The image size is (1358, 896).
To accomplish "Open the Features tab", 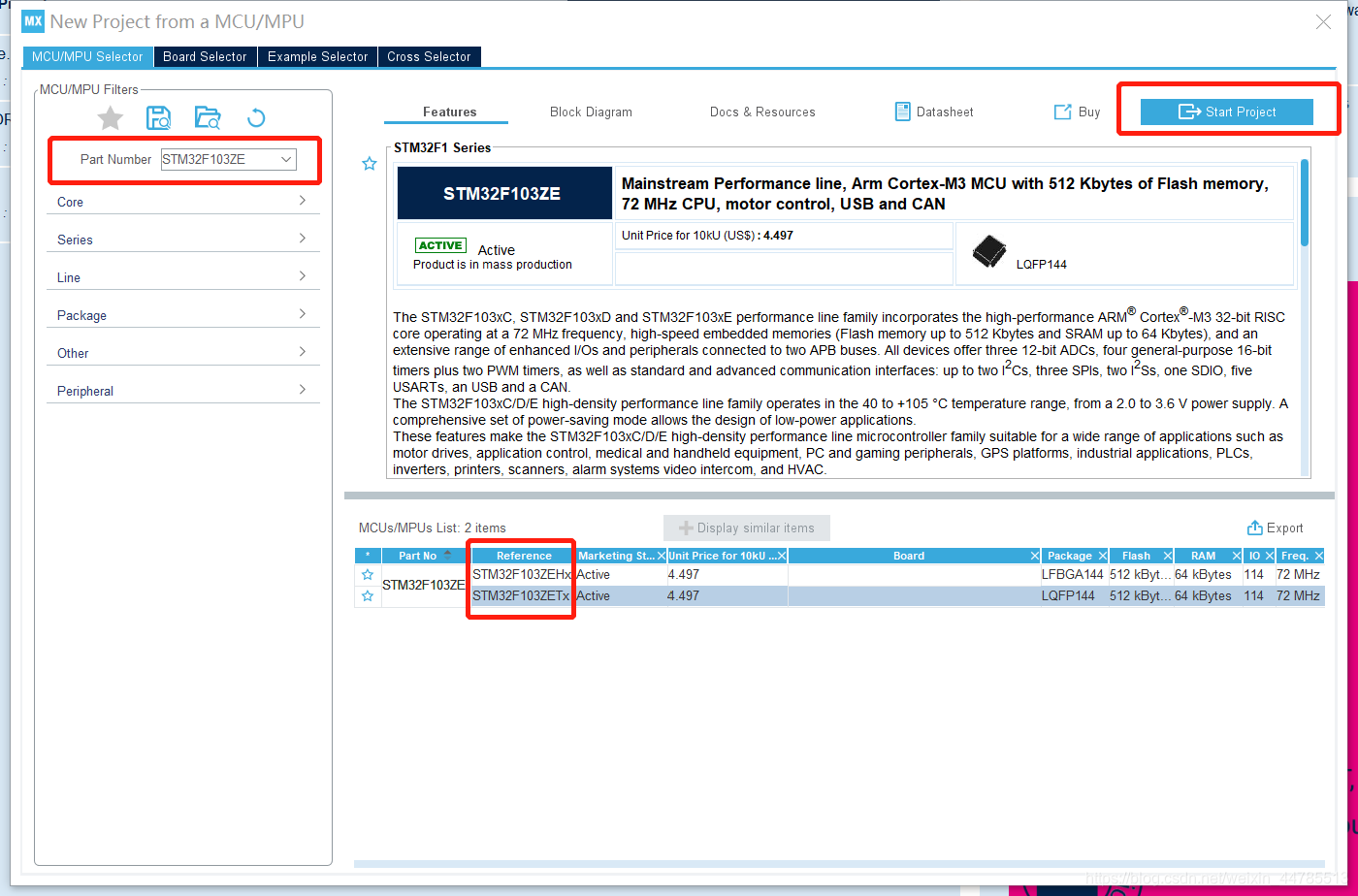I will [449, 112].
